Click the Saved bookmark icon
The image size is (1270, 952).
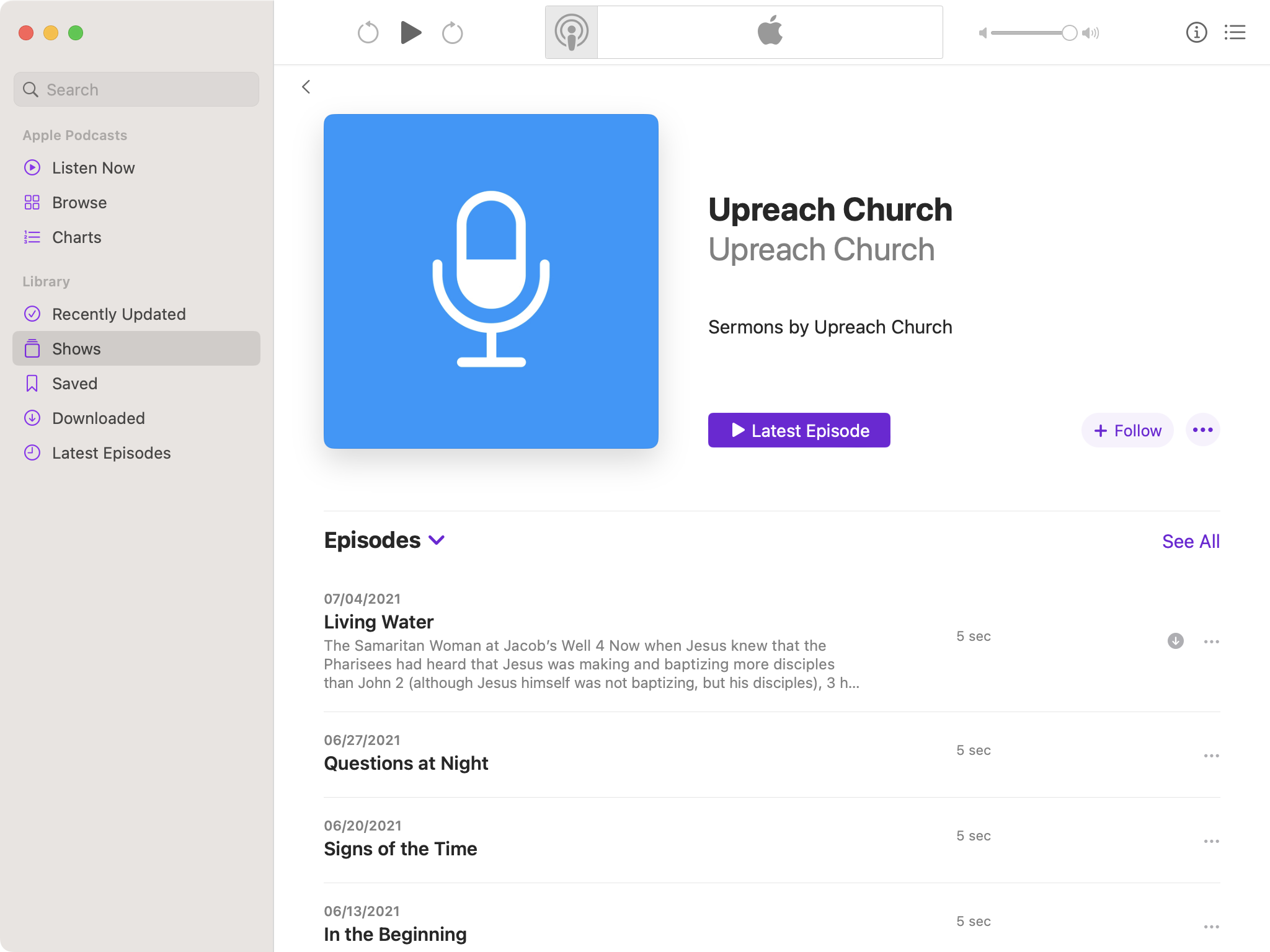point(32,384)
